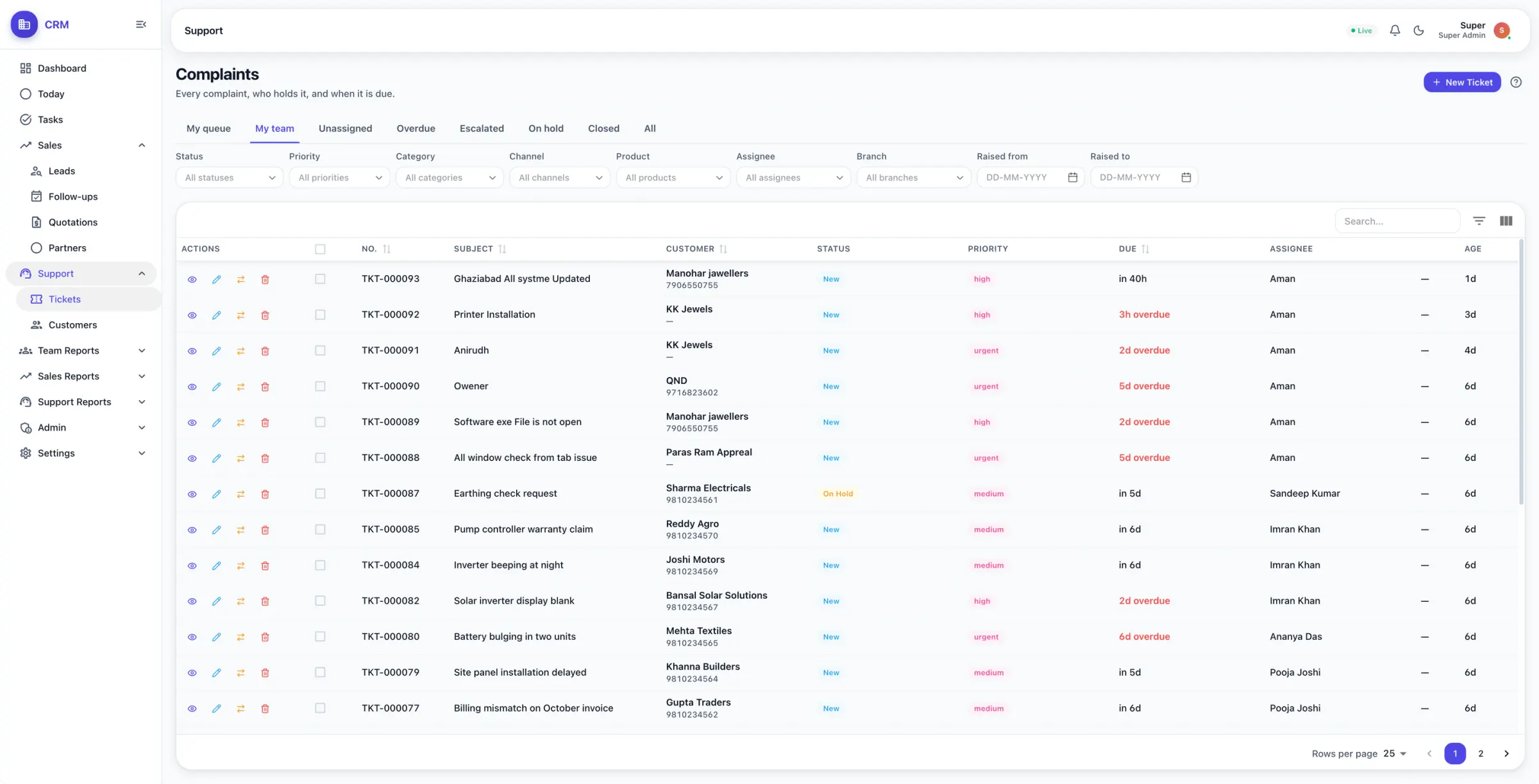The width and height of the screenshot is (1539, 784).
Task: Open the All priorities dropdown
Action: click(x=339, y=178)
